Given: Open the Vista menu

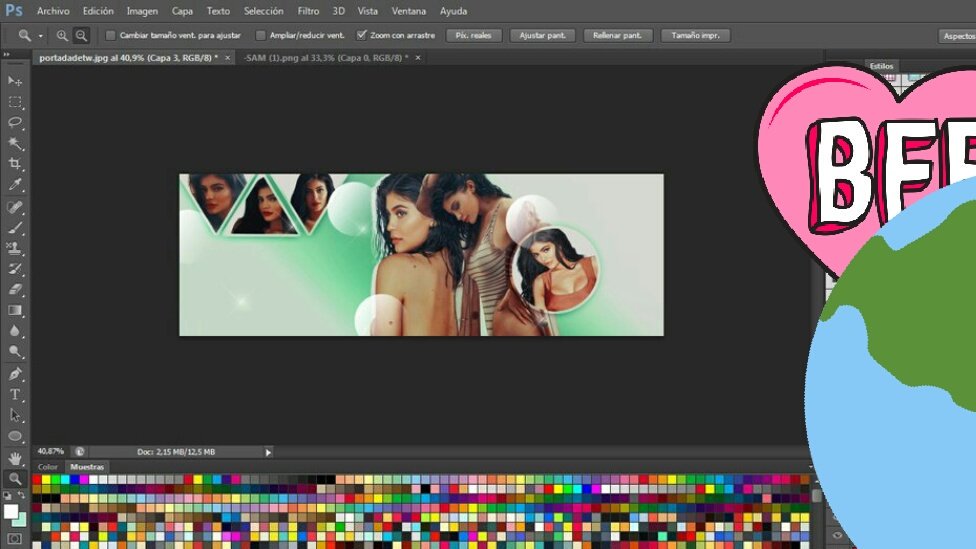Looking at the screenshot, I should 367,11.
